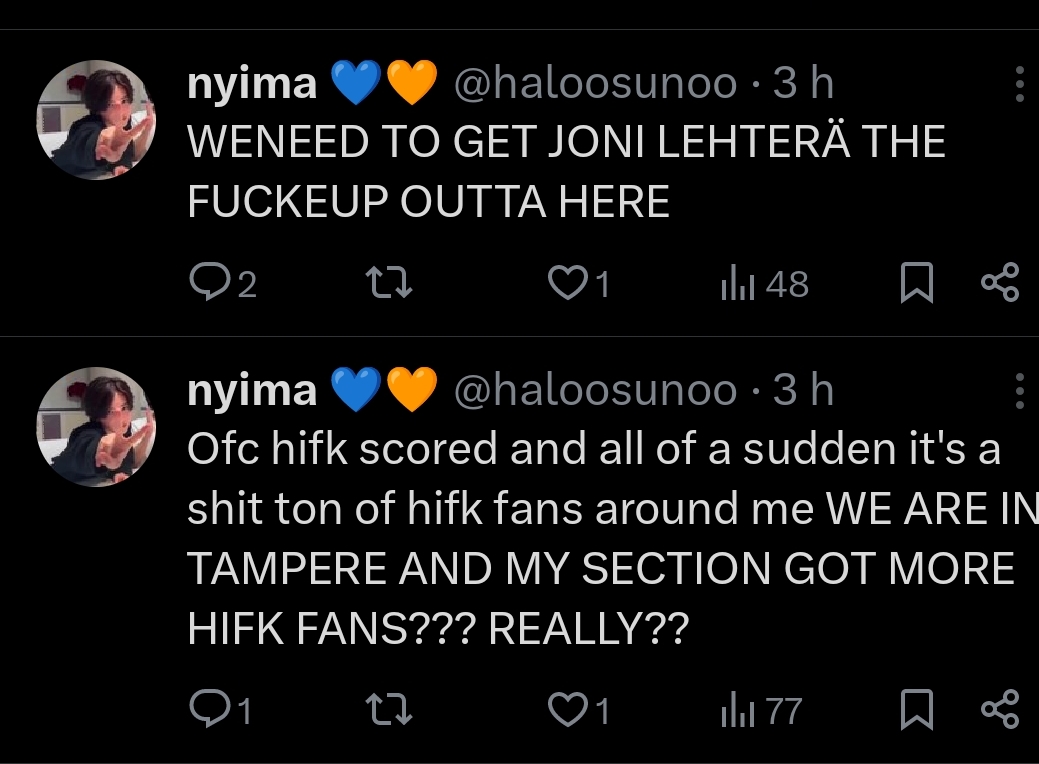View analytics showing 48 views

pos(764,285)
